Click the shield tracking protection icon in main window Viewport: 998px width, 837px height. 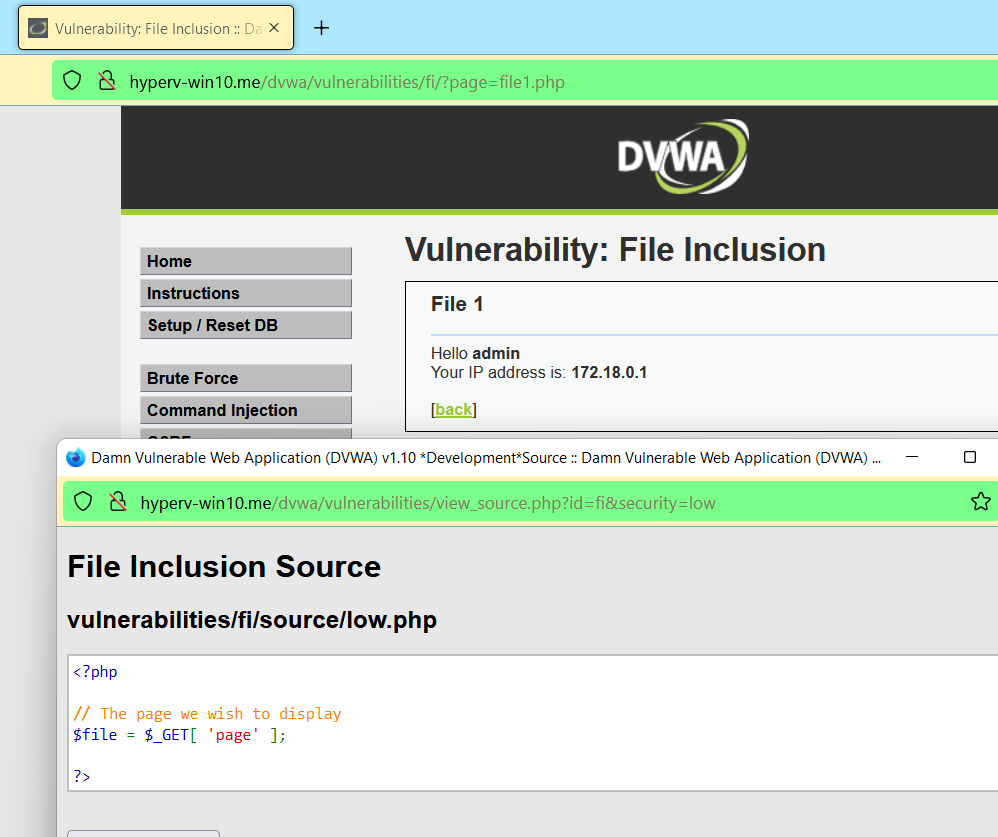pyautogui.click(x=73, y=81)
